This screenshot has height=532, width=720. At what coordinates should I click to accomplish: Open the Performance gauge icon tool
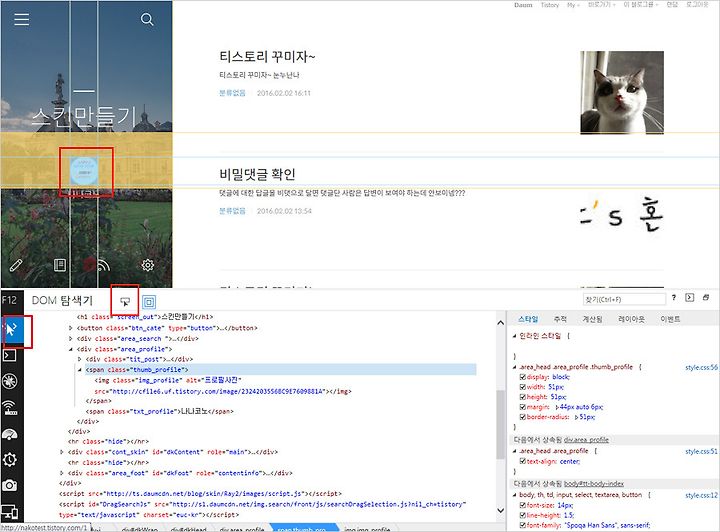10,434
